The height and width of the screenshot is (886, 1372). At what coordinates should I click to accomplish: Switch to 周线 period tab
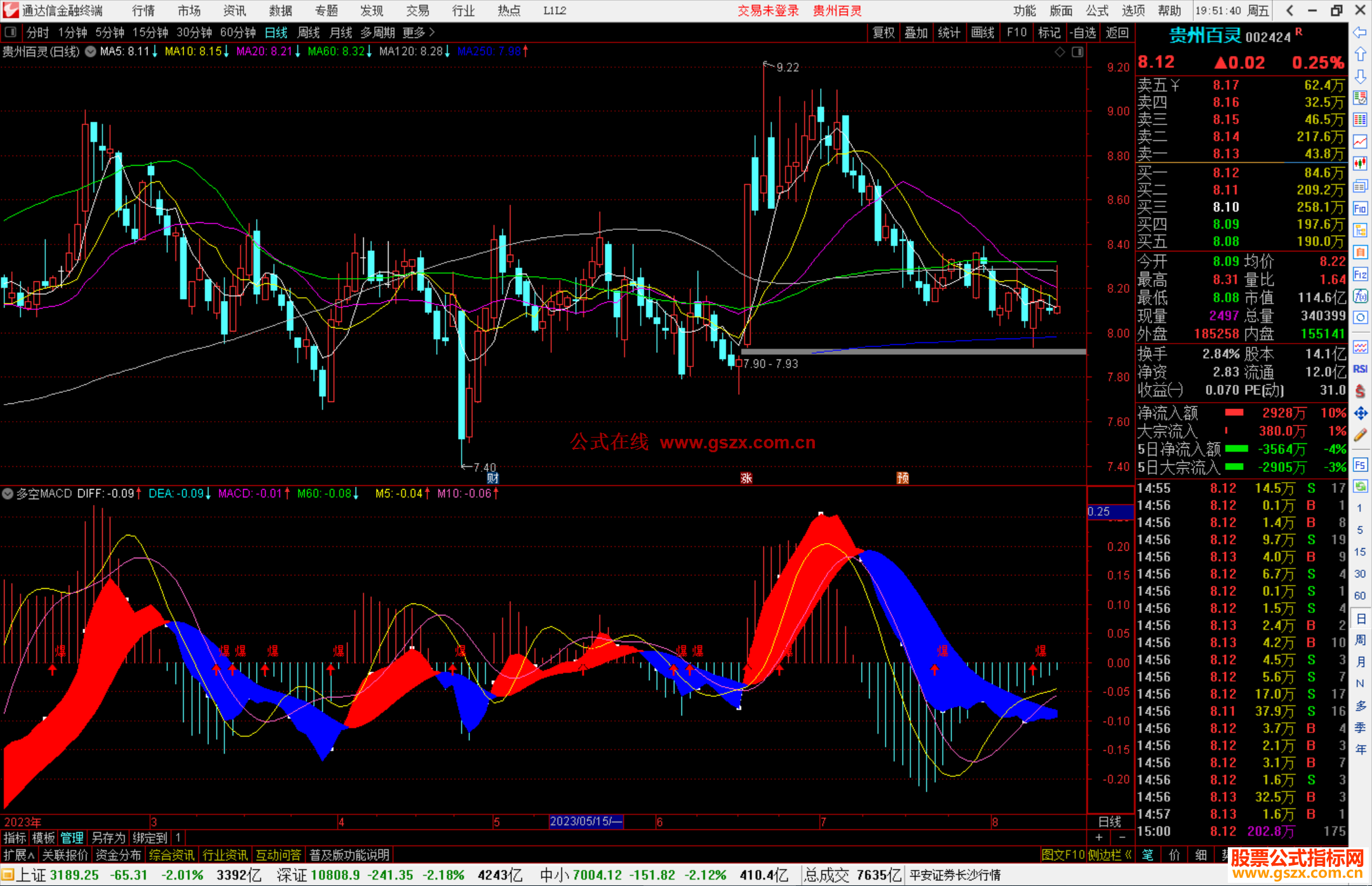(309, 32)
